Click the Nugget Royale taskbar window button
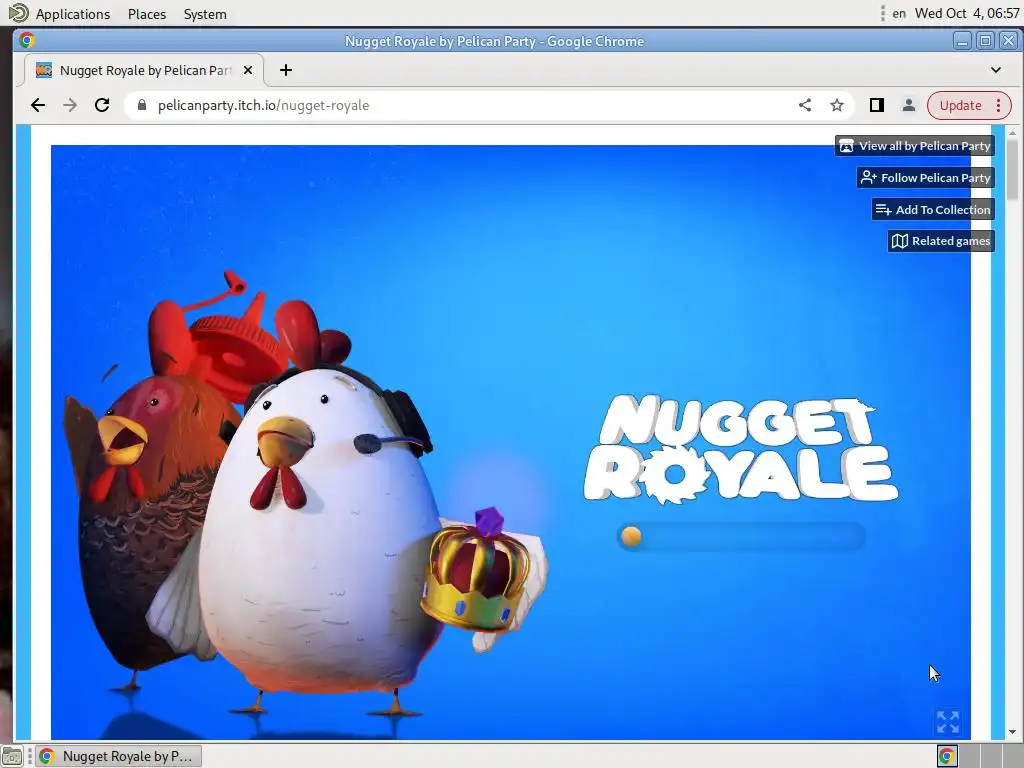Viewport: 1024px width, 768px height. [118, 756]
